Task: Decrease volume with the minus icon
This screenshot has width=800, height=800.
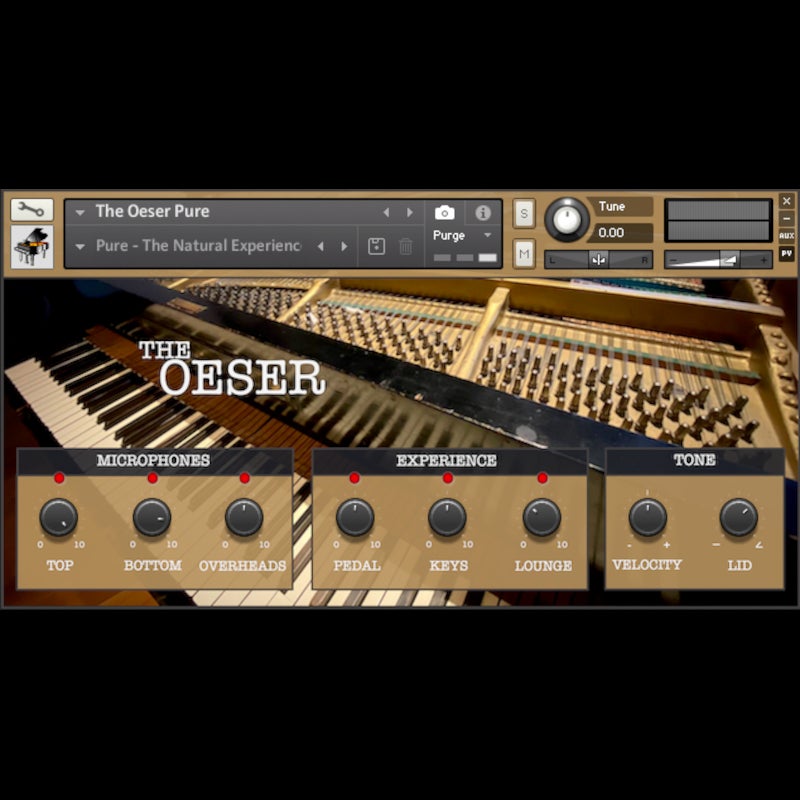Action: [673, 260]
